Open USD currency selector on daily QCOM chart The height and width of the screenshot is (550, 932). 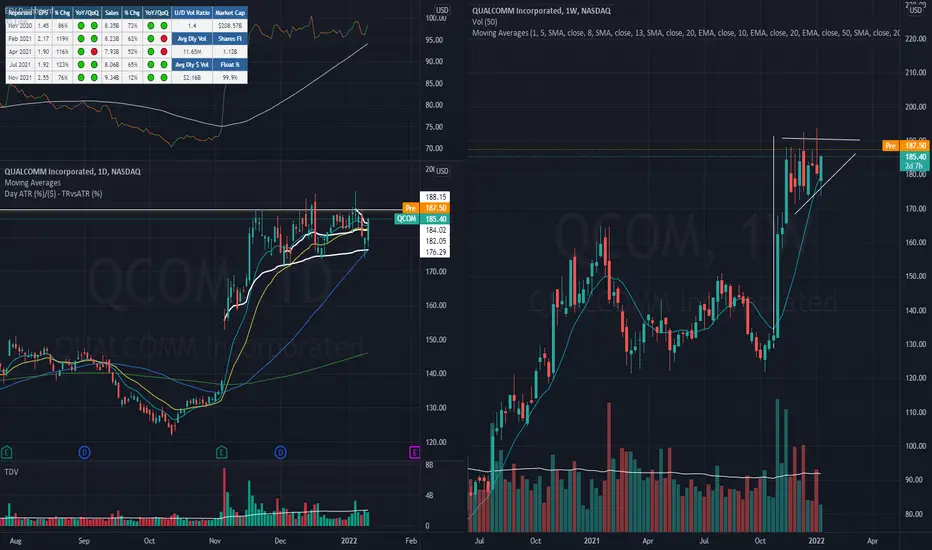tap(442, 171)
